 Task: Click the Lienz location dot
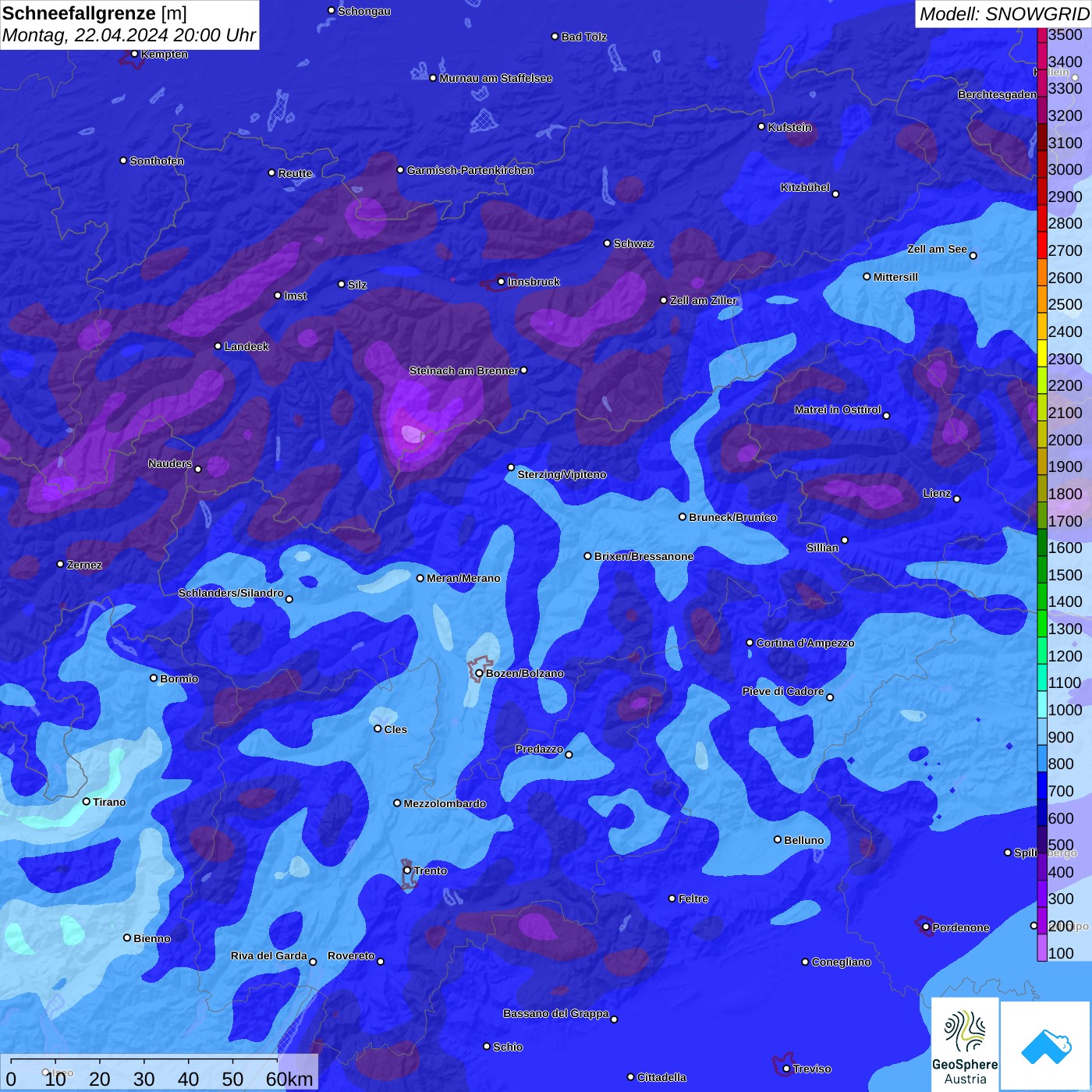point(957,499)
